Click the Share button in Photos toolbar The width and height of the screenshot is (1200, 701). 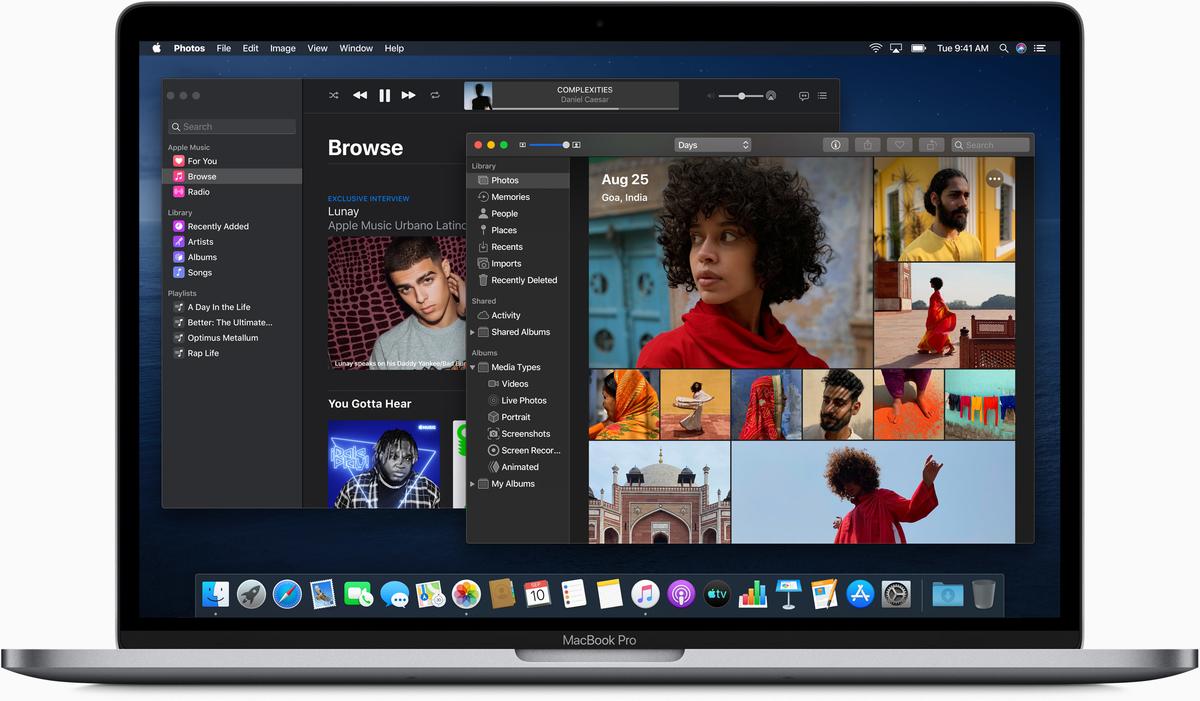coord(867,145)
